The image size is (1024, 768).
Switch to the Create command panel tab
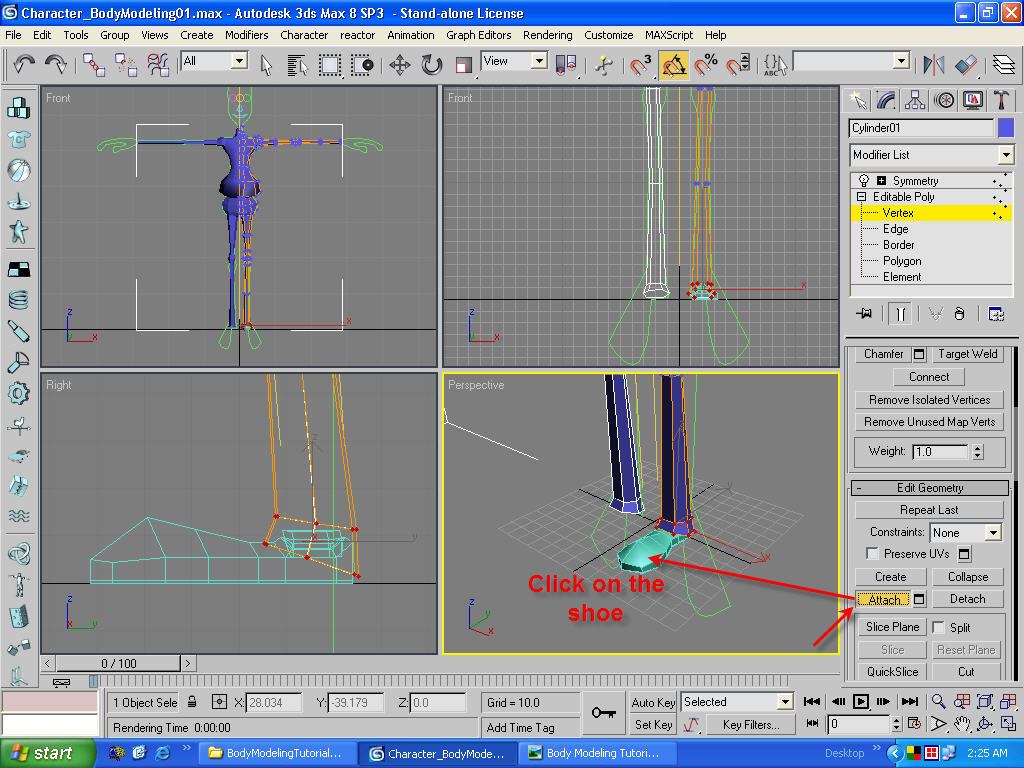click(858, 100)
